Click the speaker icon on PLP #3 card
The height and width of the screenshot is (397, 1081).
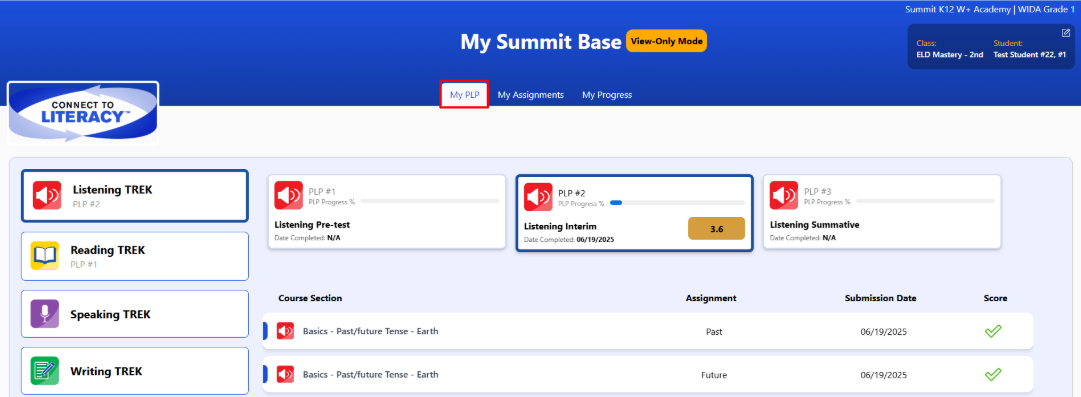coord(784,196)
